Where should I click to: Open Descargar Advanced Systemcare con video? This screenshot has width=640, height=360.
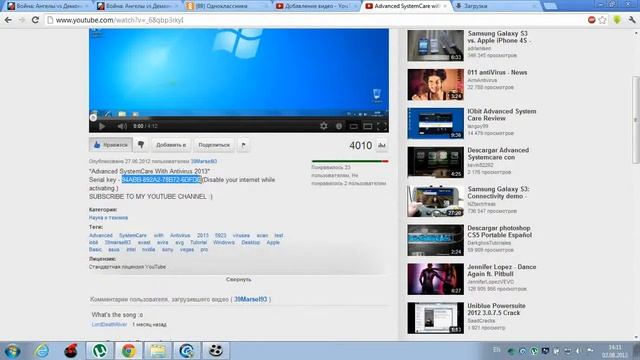tap(498, 154)
